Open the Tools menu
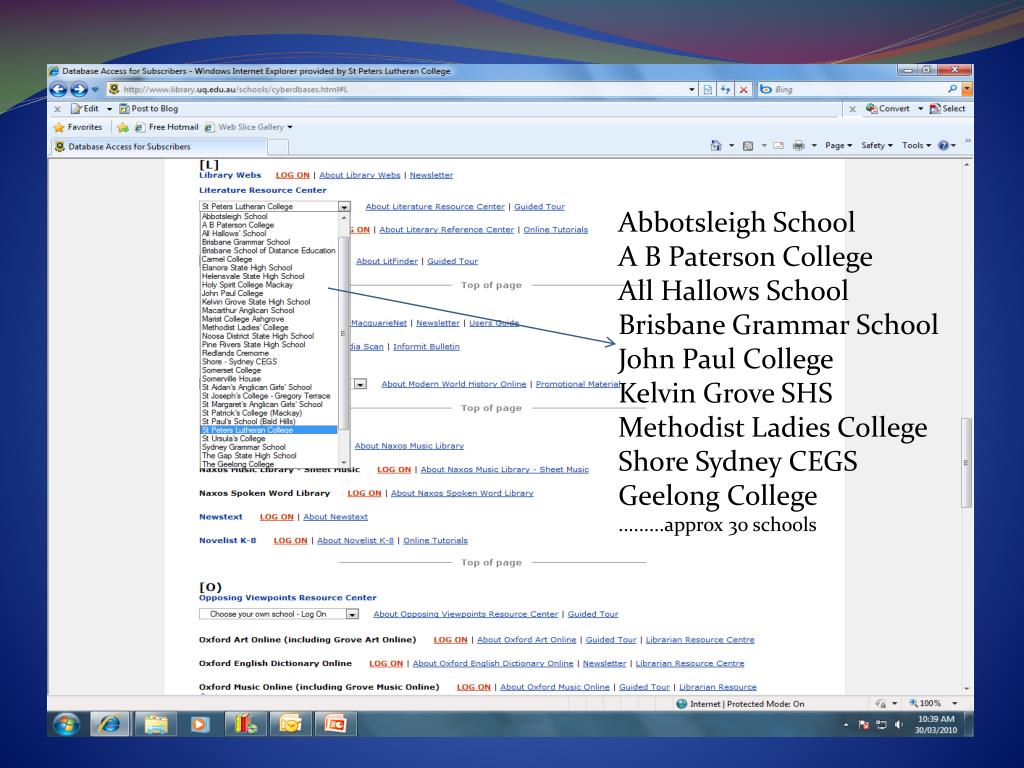Image resolution: width=1024 pixels, height=768 pixels. [917, 146]
